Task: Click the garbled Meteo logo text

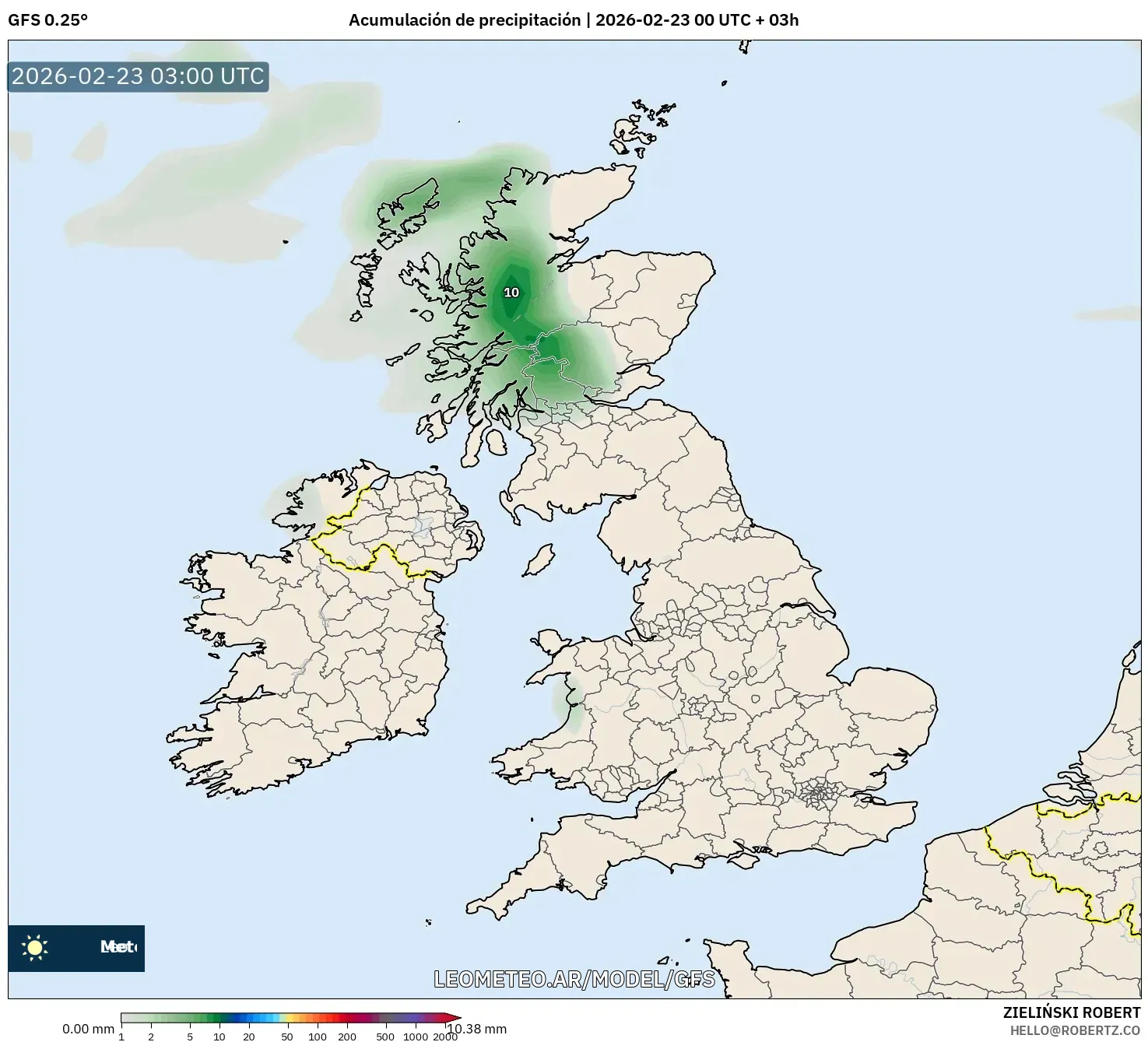Action: [x=118, y=947]
